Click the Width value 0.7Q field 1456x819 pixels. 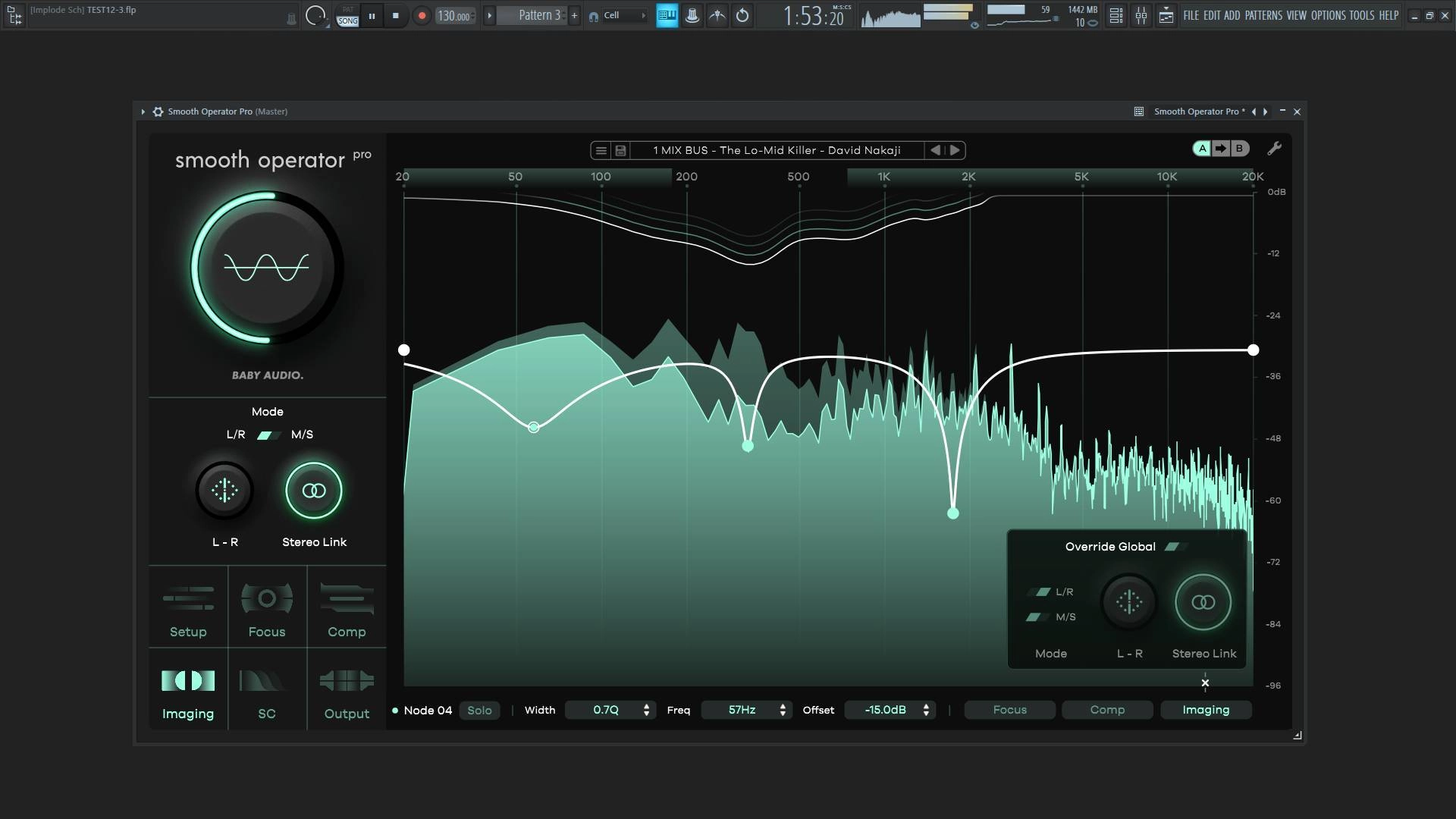tap(605, 710)
